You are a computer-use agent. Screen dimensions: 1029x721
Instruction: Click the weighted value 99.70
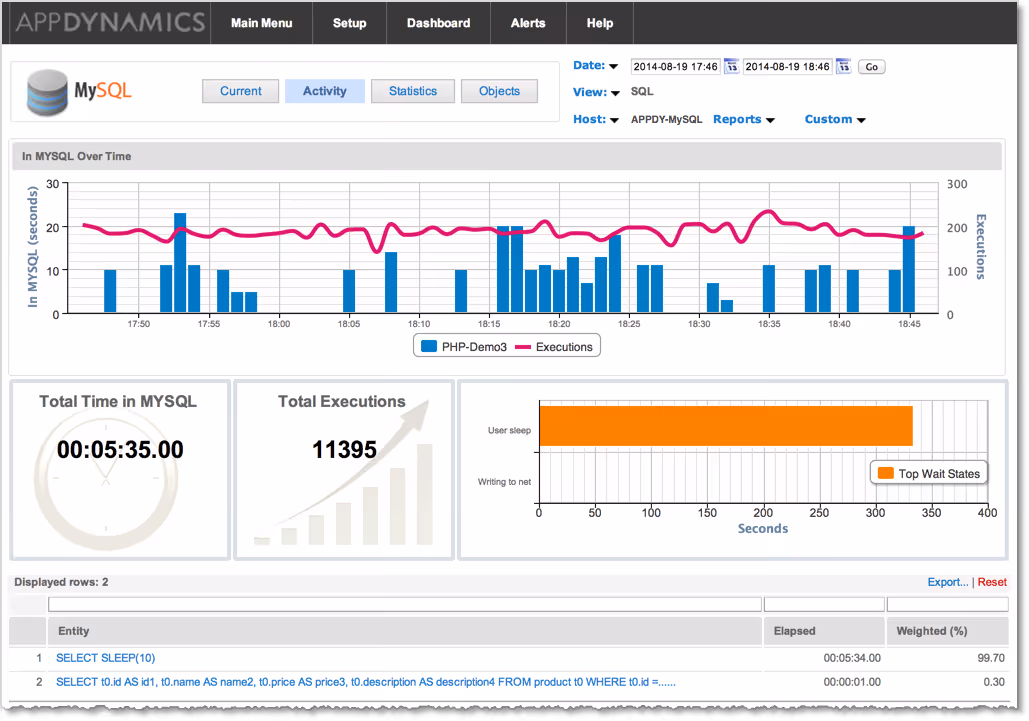[991, 657]
